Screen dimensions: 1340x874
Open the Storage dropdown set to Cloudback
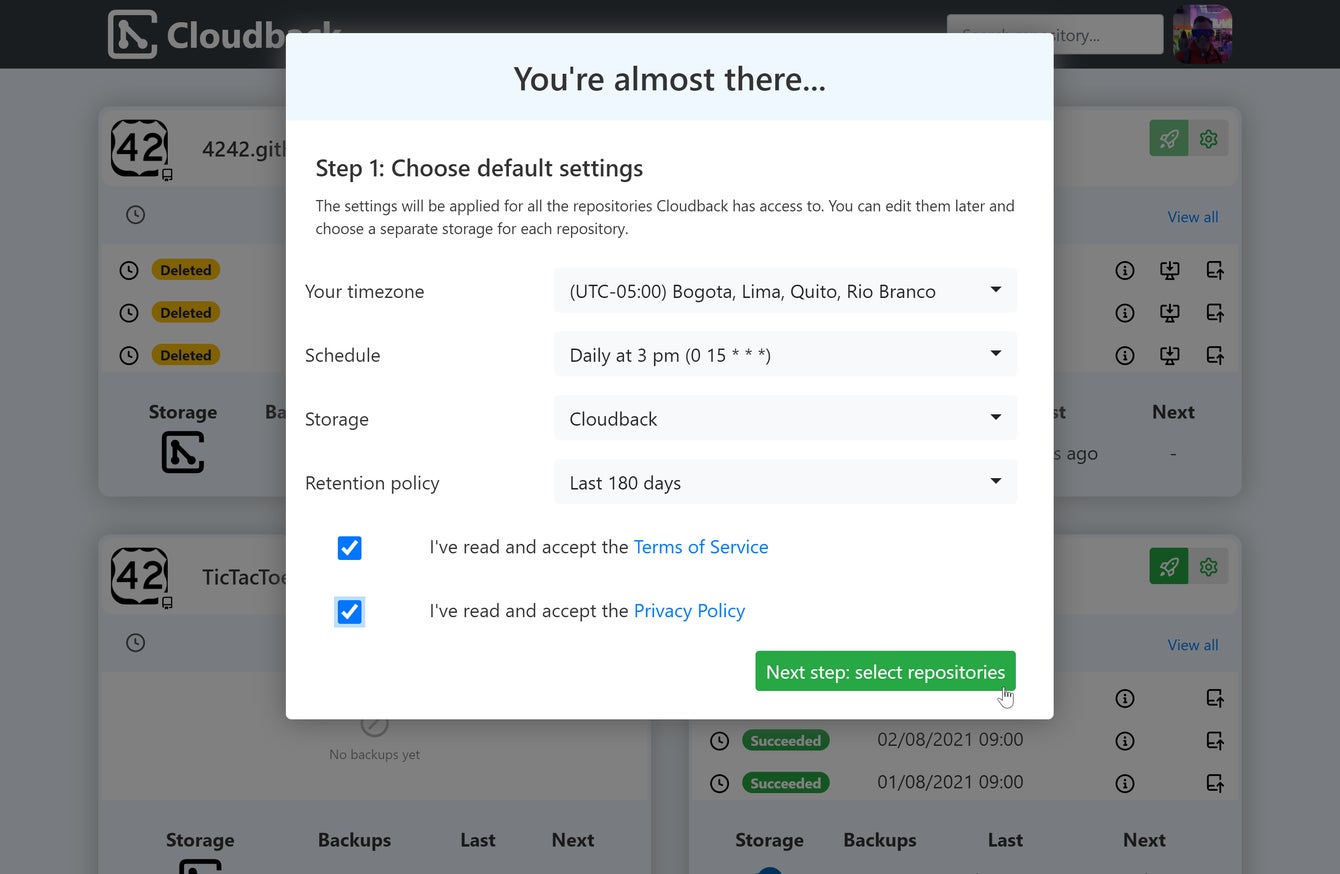pyautogui.click(x=785, y=419)
